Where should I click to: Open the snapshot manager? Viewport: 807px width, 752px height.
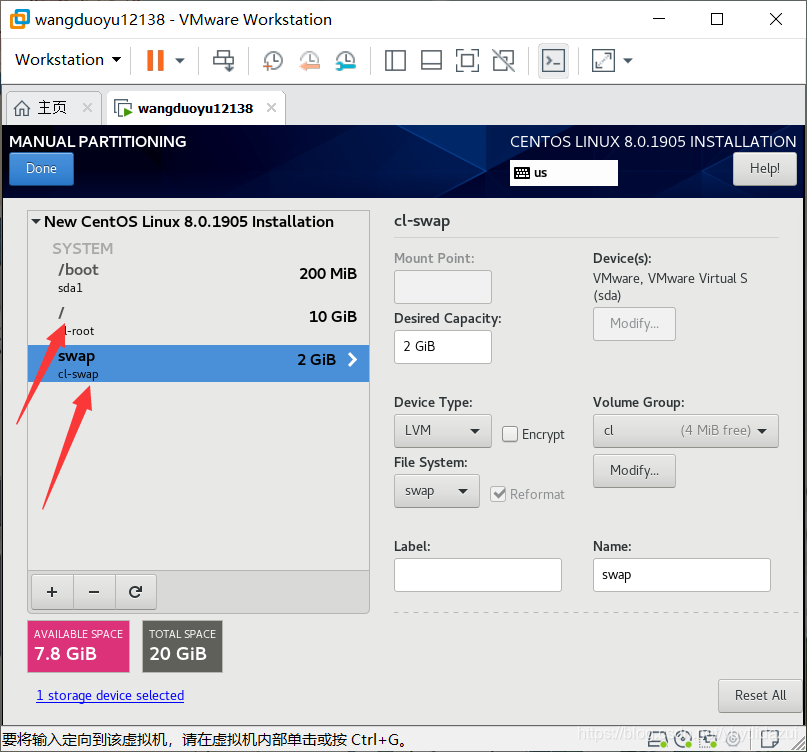[x=345, y=60]
